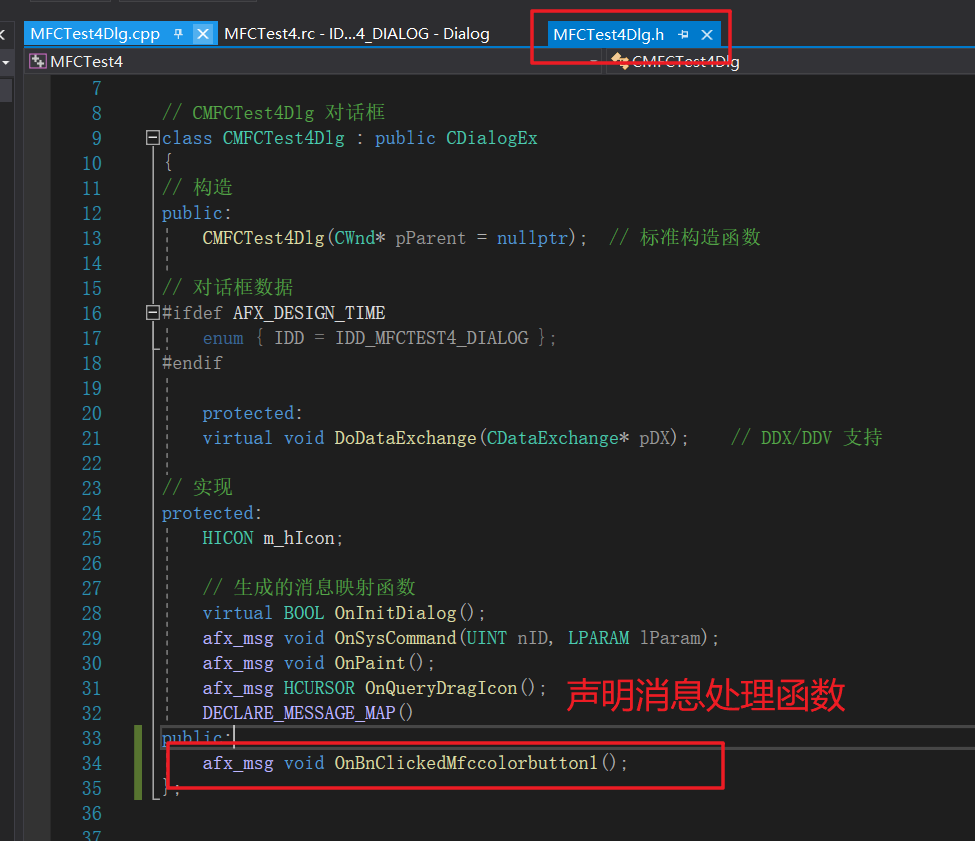975x841 pixels.
Task: Click the '// 实现' comment
Action: pyautogui.click(x=197, y=487)
